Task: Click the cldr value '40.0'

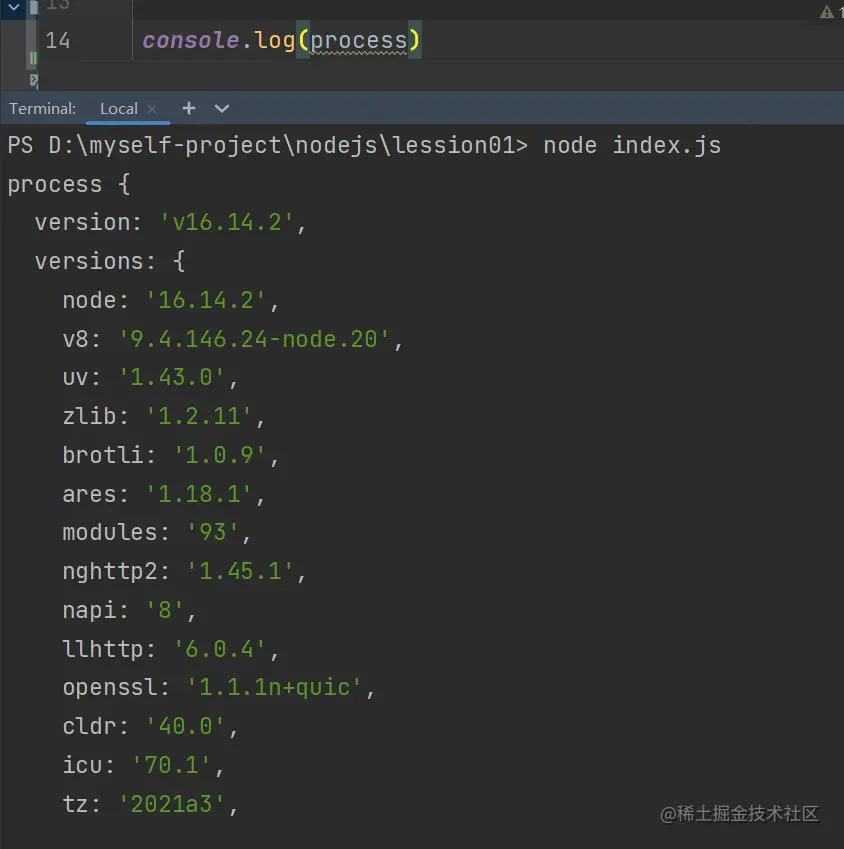Action: click(x=185, y=726)
